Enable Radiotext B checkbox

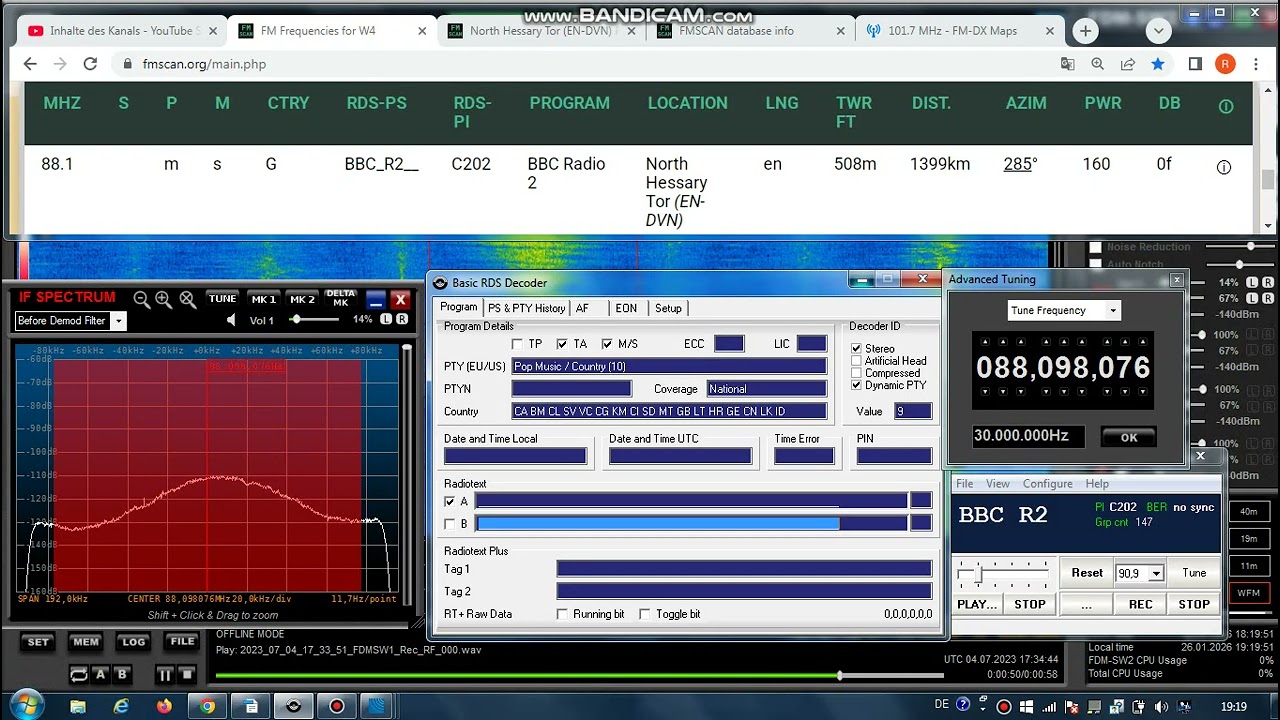(450, 524)
